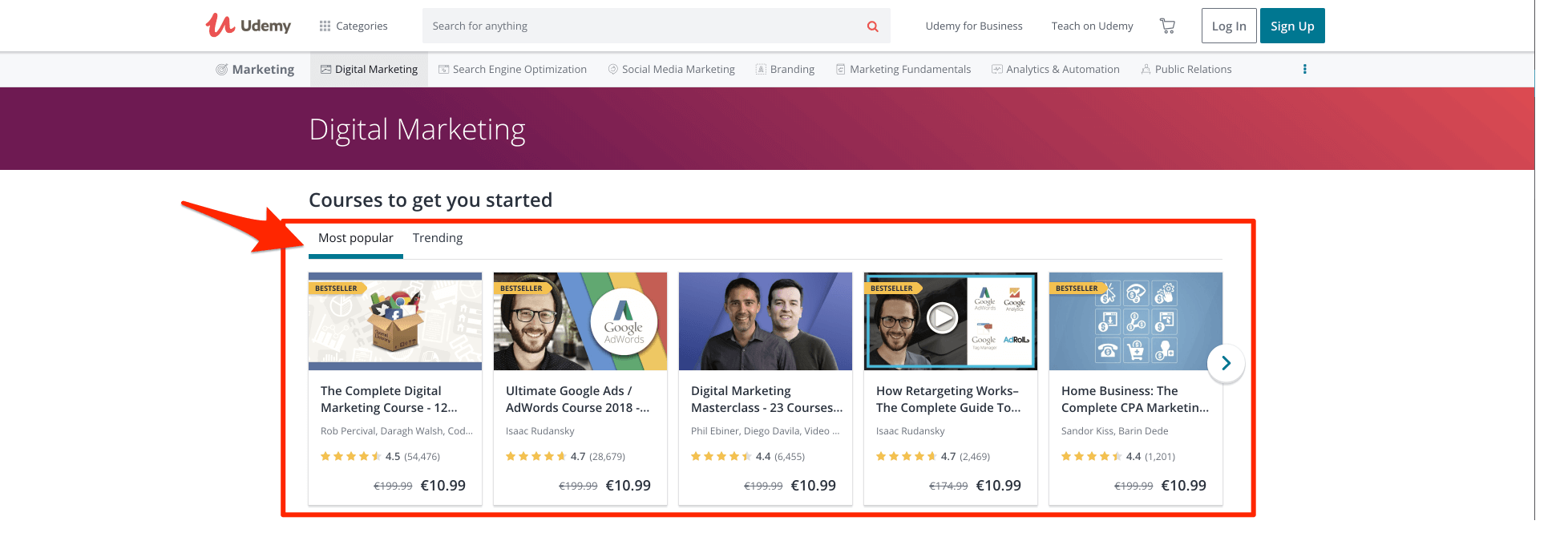Viewport: 1568px width, 553px height.
Task: Click the Analytics & Automation icon
Action: coord(996,70)
